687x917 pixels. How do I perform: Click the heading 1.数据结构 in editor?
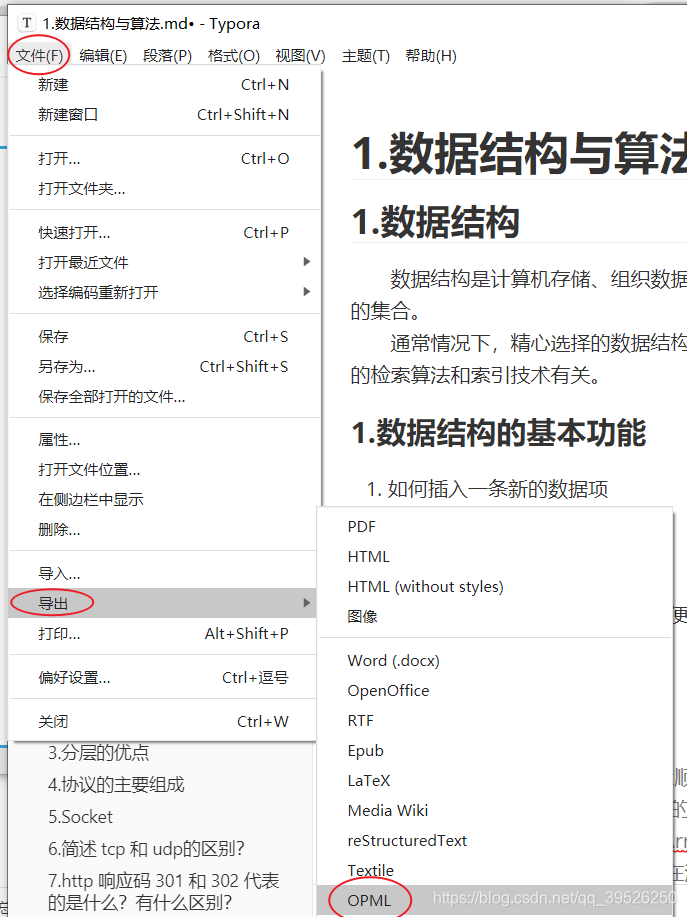(x=436, y=222)
